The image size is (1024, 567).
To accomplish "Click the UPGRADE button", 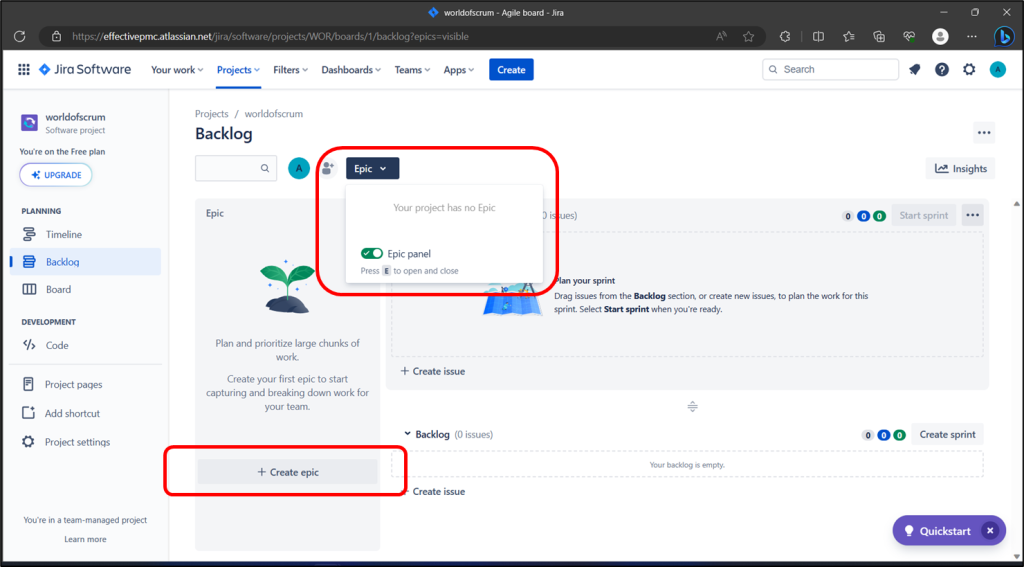I will tap(56, 175).
